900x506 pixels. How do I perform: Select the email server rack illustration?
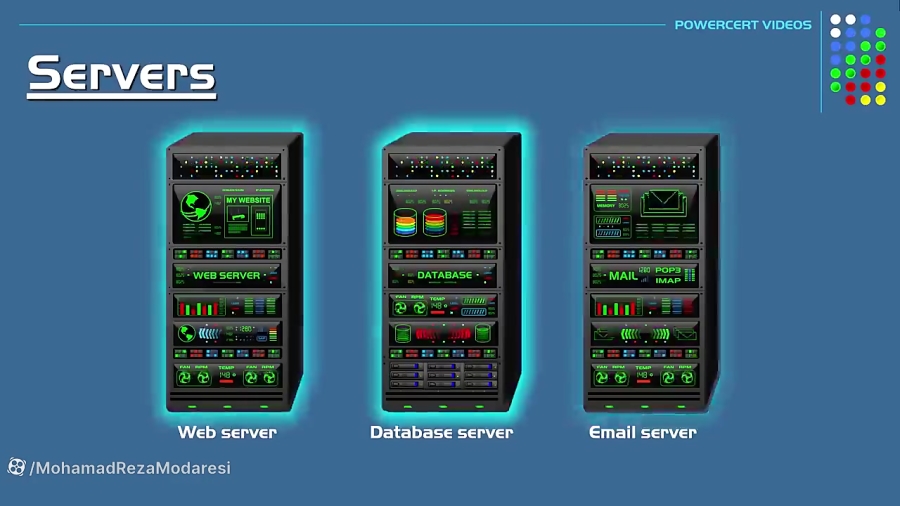[x=651, y=272]
